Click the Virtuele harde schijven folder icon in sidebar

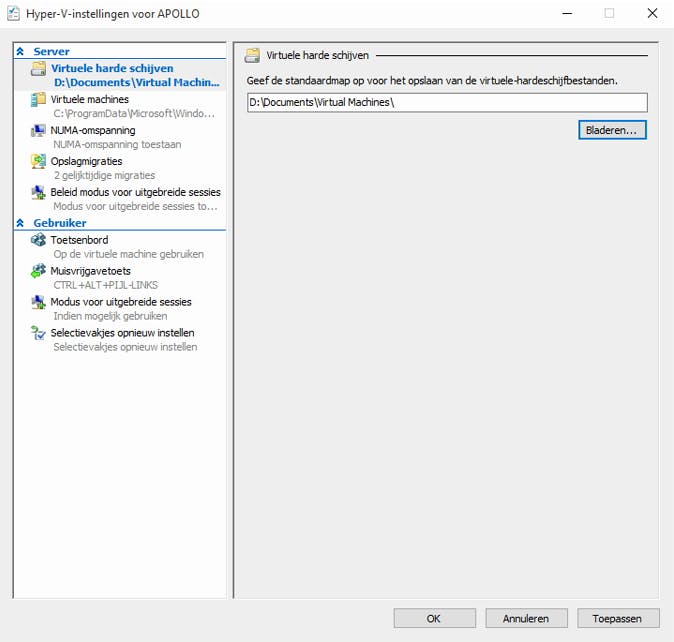pyautogui.click(x=38, y=68)
